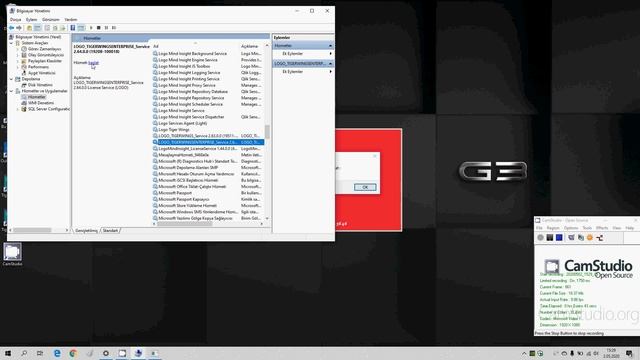Image resolution: width=640 pixels, height=360 pixels.
Task: Open CamStudio Effects menu
Action: (x=602, y=228)
